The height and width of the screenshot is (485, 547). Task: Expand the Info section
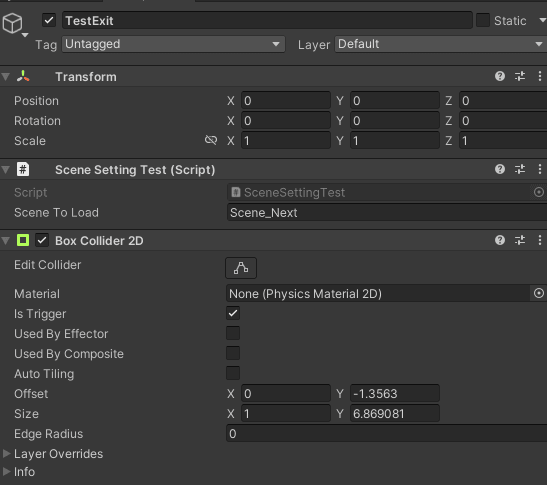coord(6,471)
